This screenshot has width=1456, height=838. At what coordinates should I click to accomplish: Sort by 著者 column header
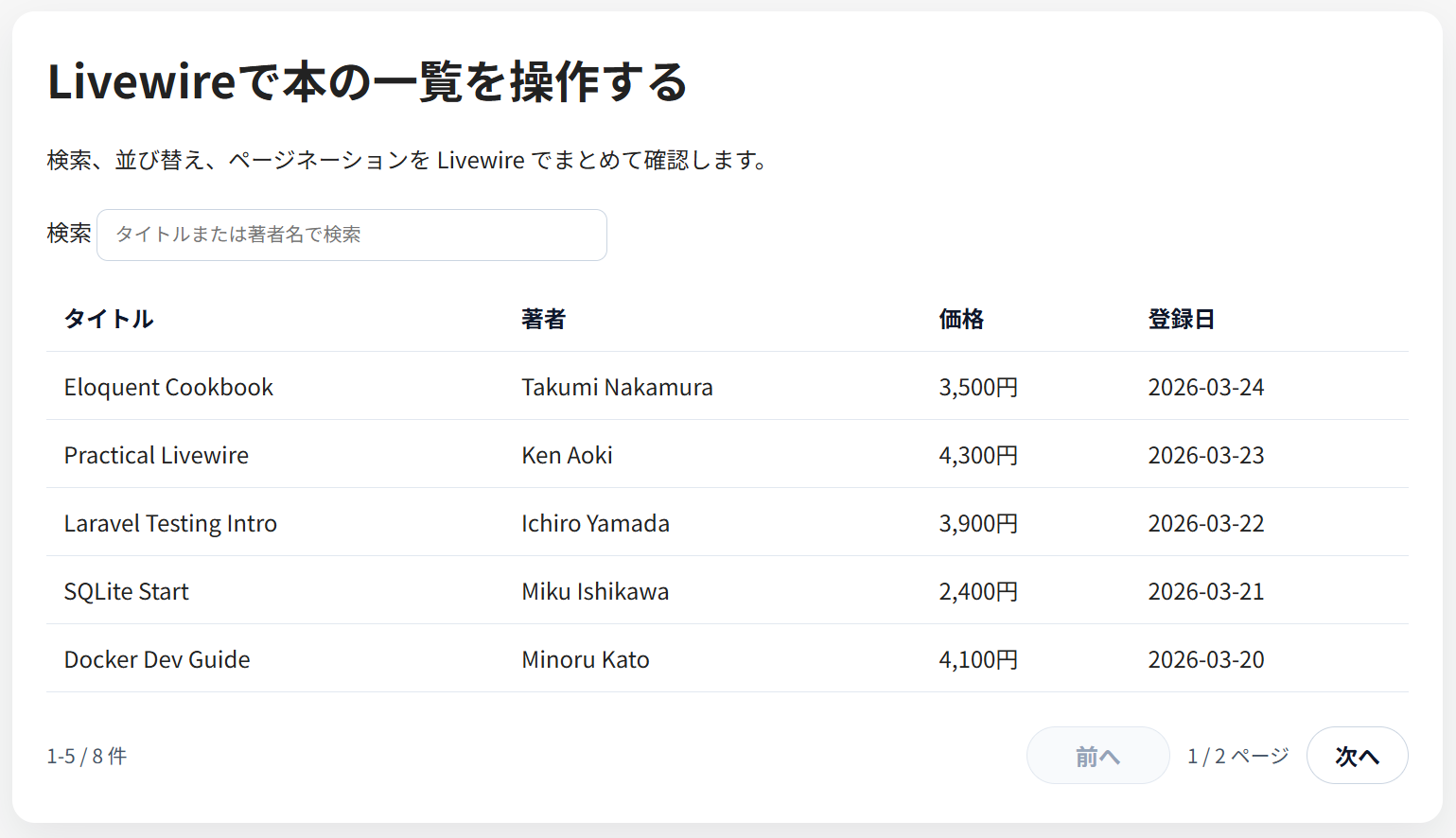pos(544,319)
